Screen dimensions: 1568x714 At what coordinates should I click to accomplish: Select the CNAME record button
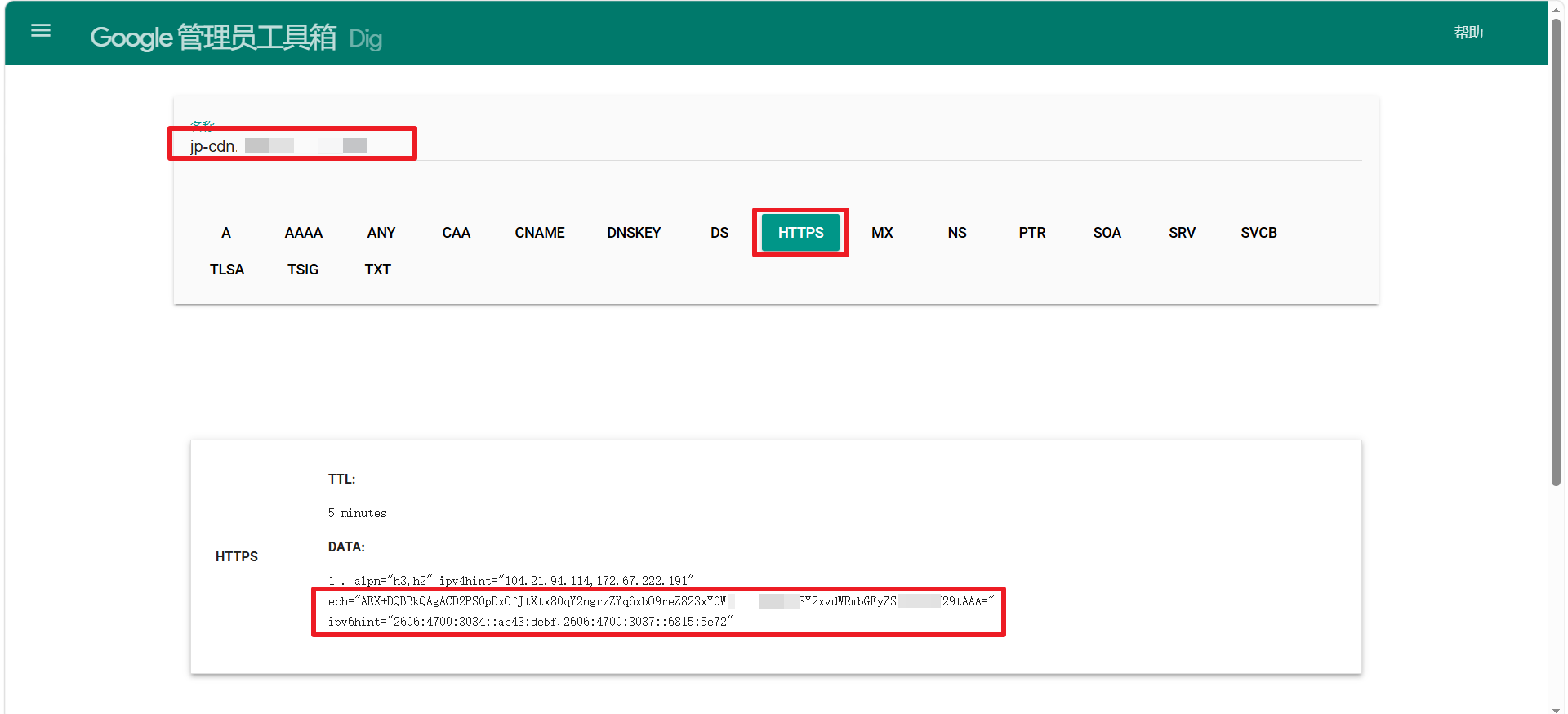(539, 233)
